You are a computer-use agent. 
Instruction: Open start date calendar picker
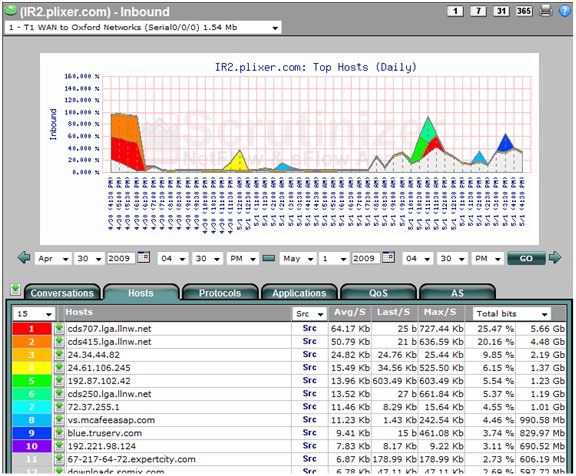coord(144,257)
